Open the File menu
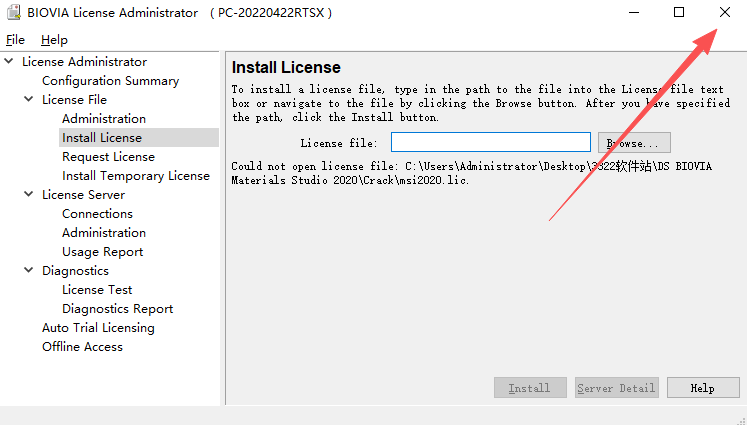This screenshot has height=425, width=747. [x=15, y=40]
